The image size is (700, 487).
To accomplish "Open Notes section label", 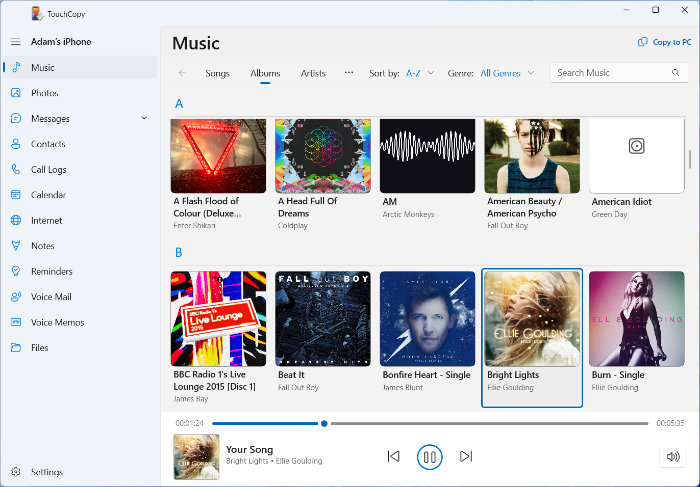I will 43,246.
